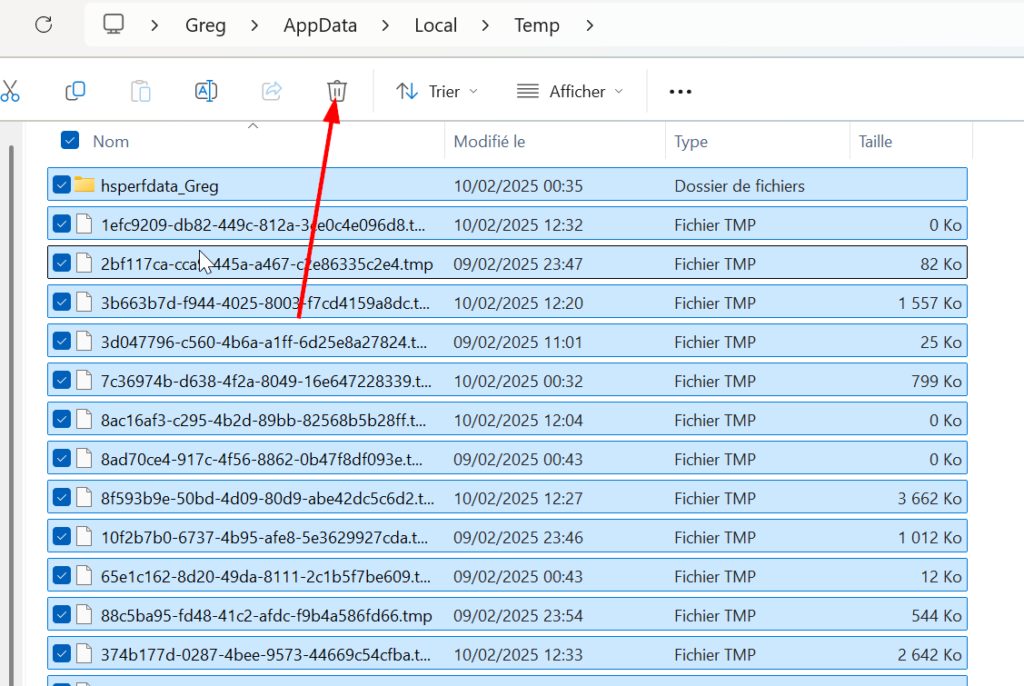Click the Delete trash can icon
The width and height of the screenshot is (1024, 686).
click(336, 91)
